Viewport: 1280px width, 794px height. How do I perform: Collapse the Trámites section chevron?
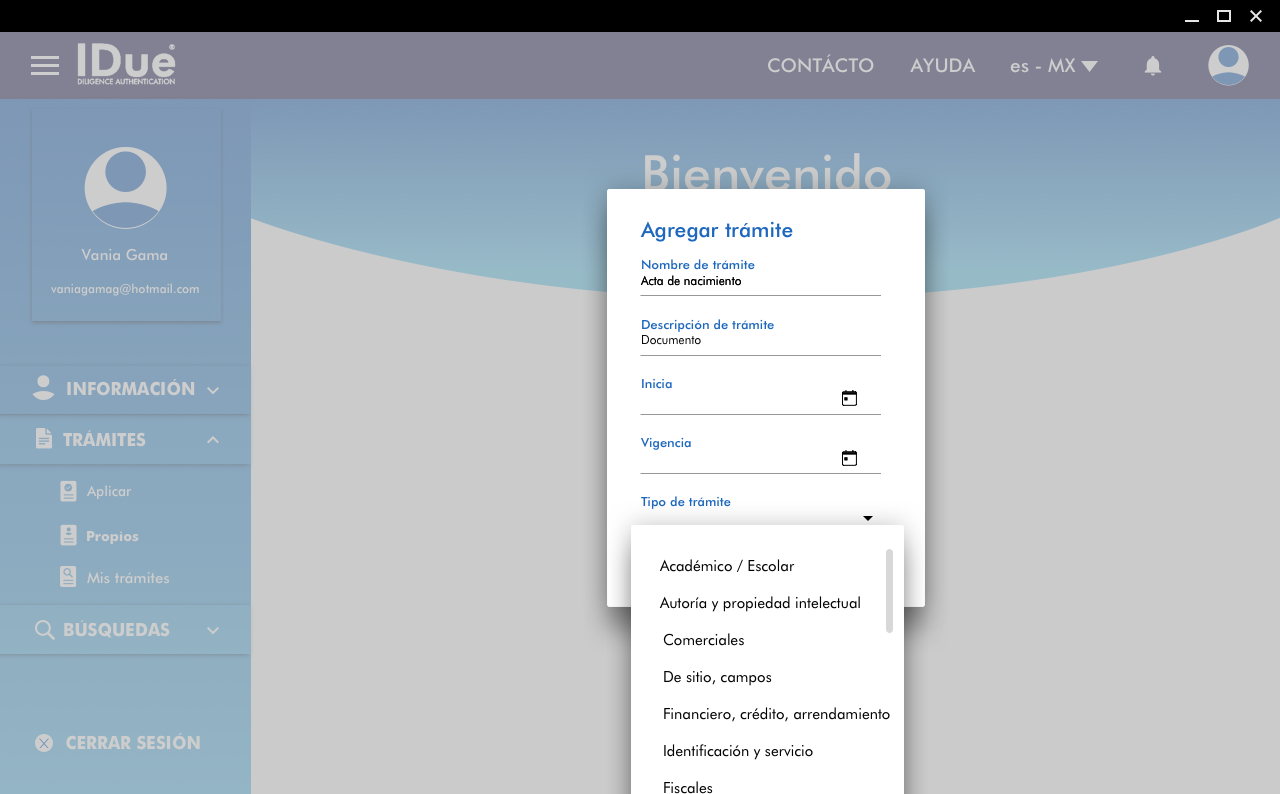click(x=213, y=440)
